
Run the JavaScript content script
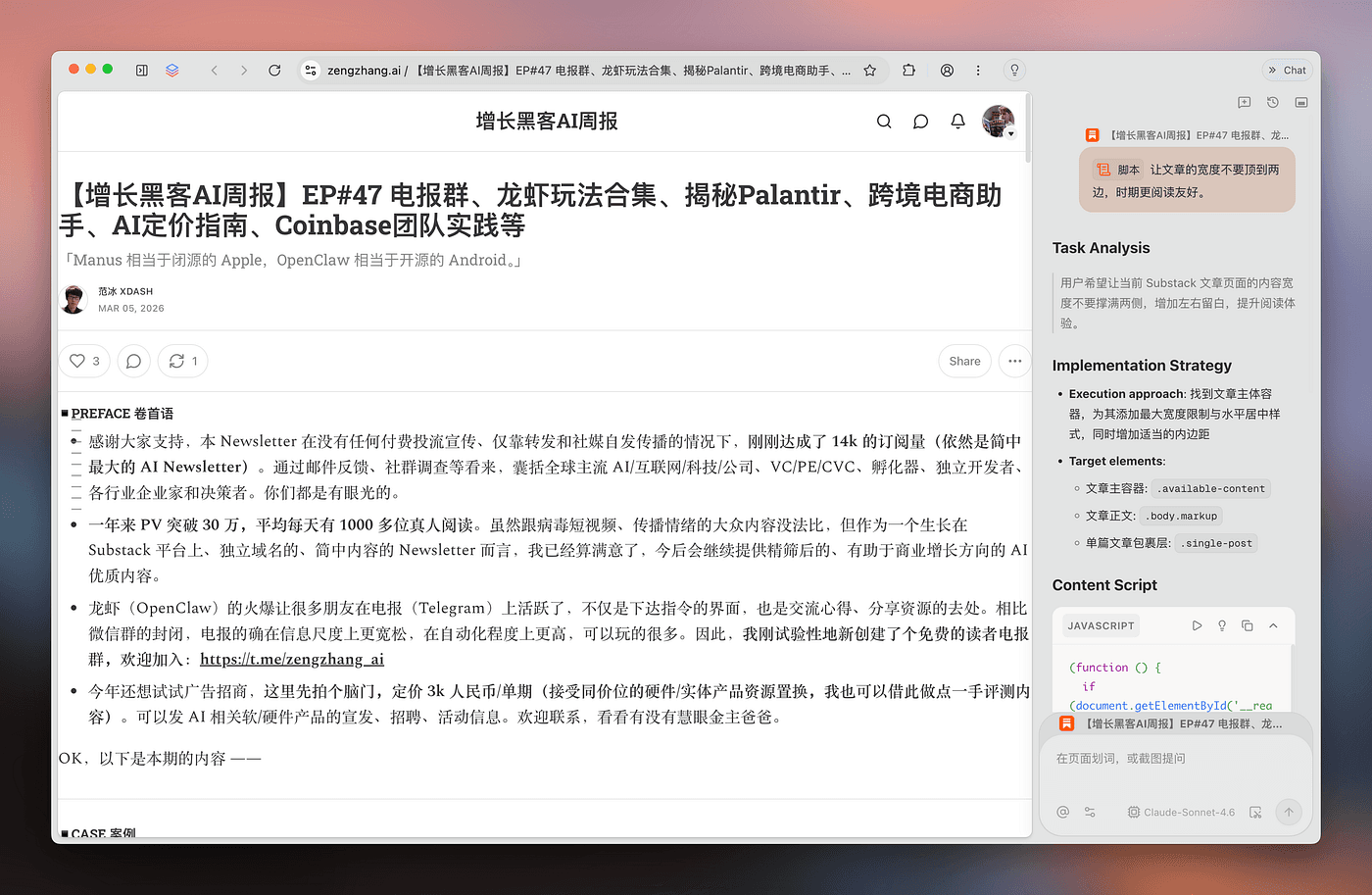pos(1197,625)
